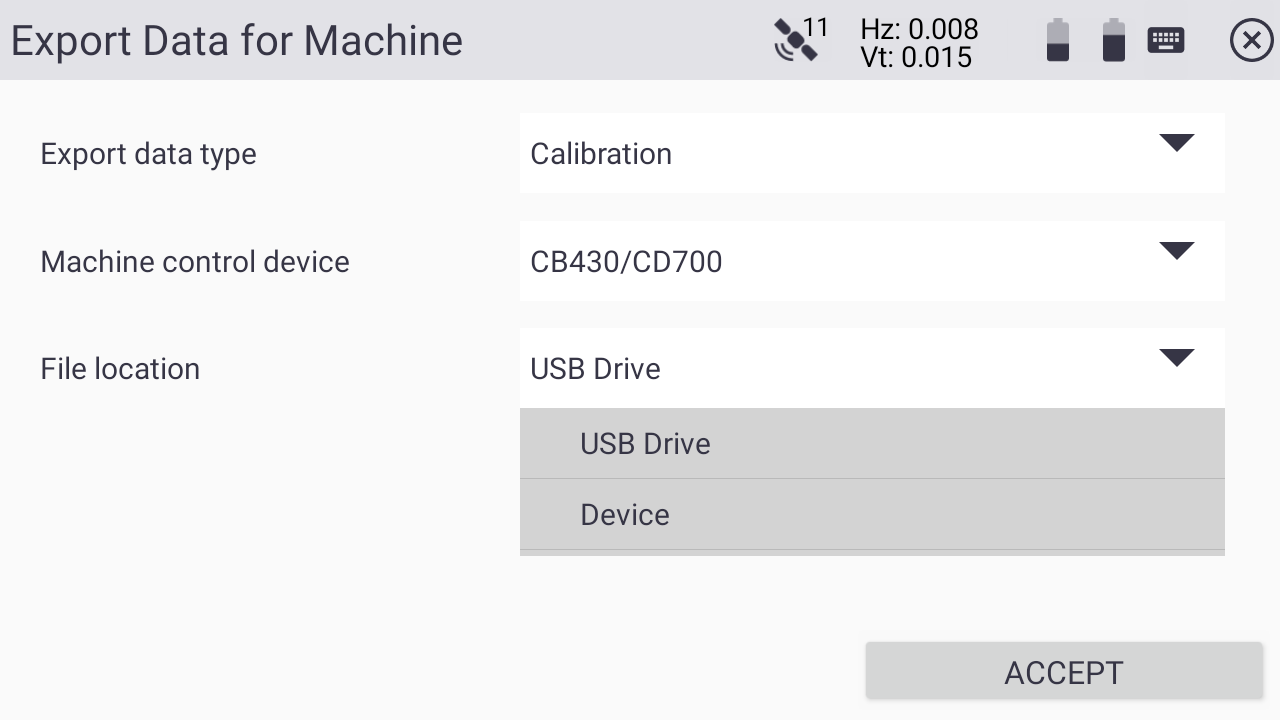The height and width of the screenshot is (720, 1280).
Task: Choose USB Drive from the list
Action: tap(872, 443)
